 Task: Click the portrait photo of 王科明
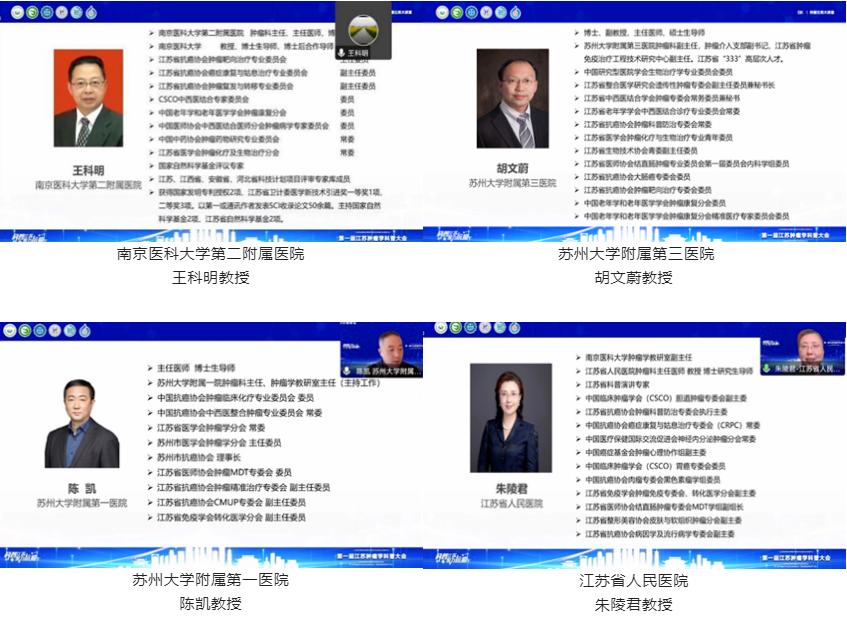click(x=89, y=98)
